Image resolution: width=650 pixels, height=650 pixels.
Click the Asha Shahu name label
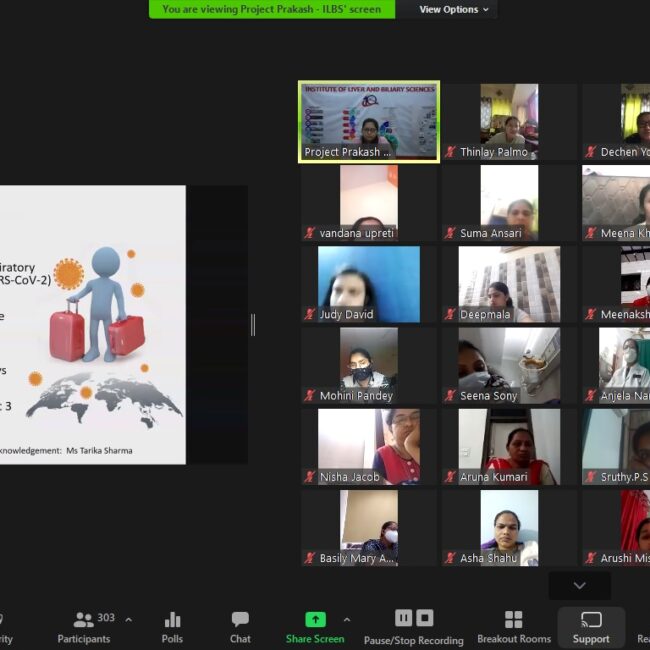pos(488,558)
